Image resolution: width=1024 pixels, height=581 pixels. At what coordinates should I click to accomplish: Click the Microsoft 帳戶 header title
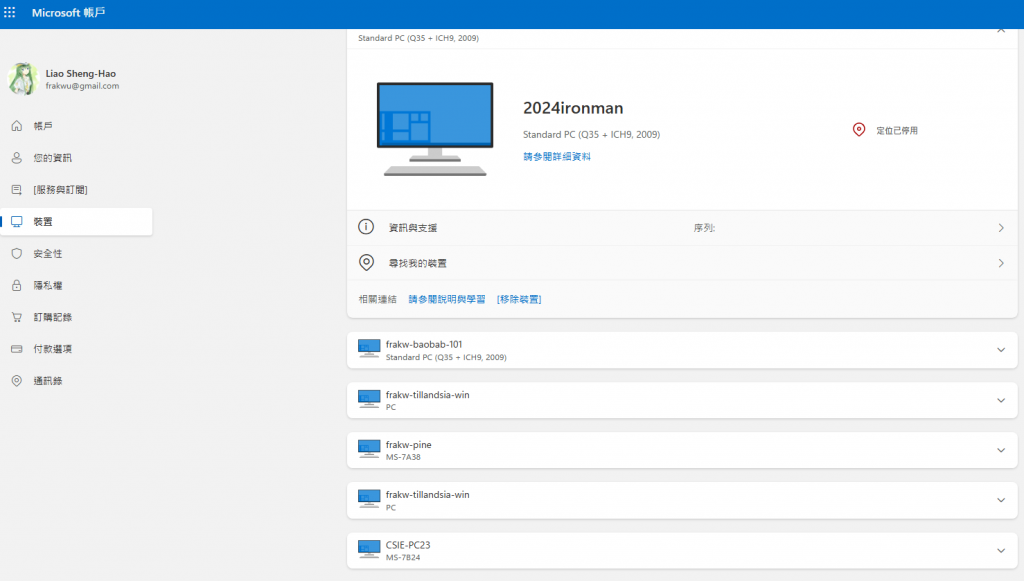pyautogui.click(x=68, y=12)
